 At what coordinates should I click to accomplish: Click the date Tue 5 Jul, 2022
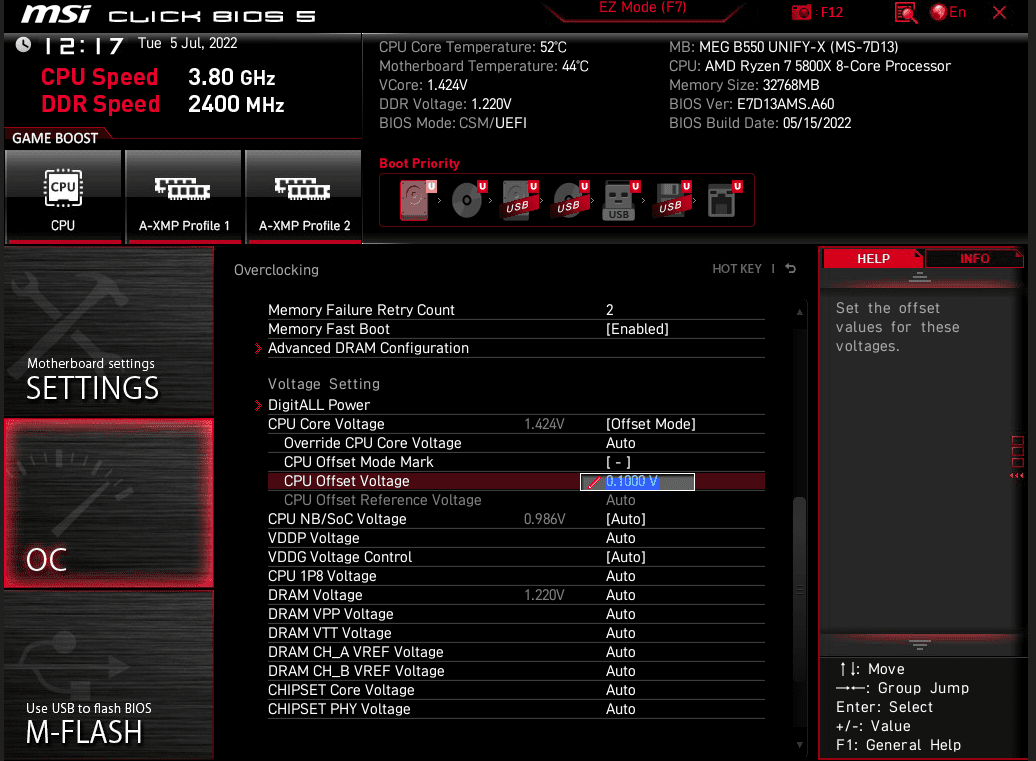click(188, 43)
